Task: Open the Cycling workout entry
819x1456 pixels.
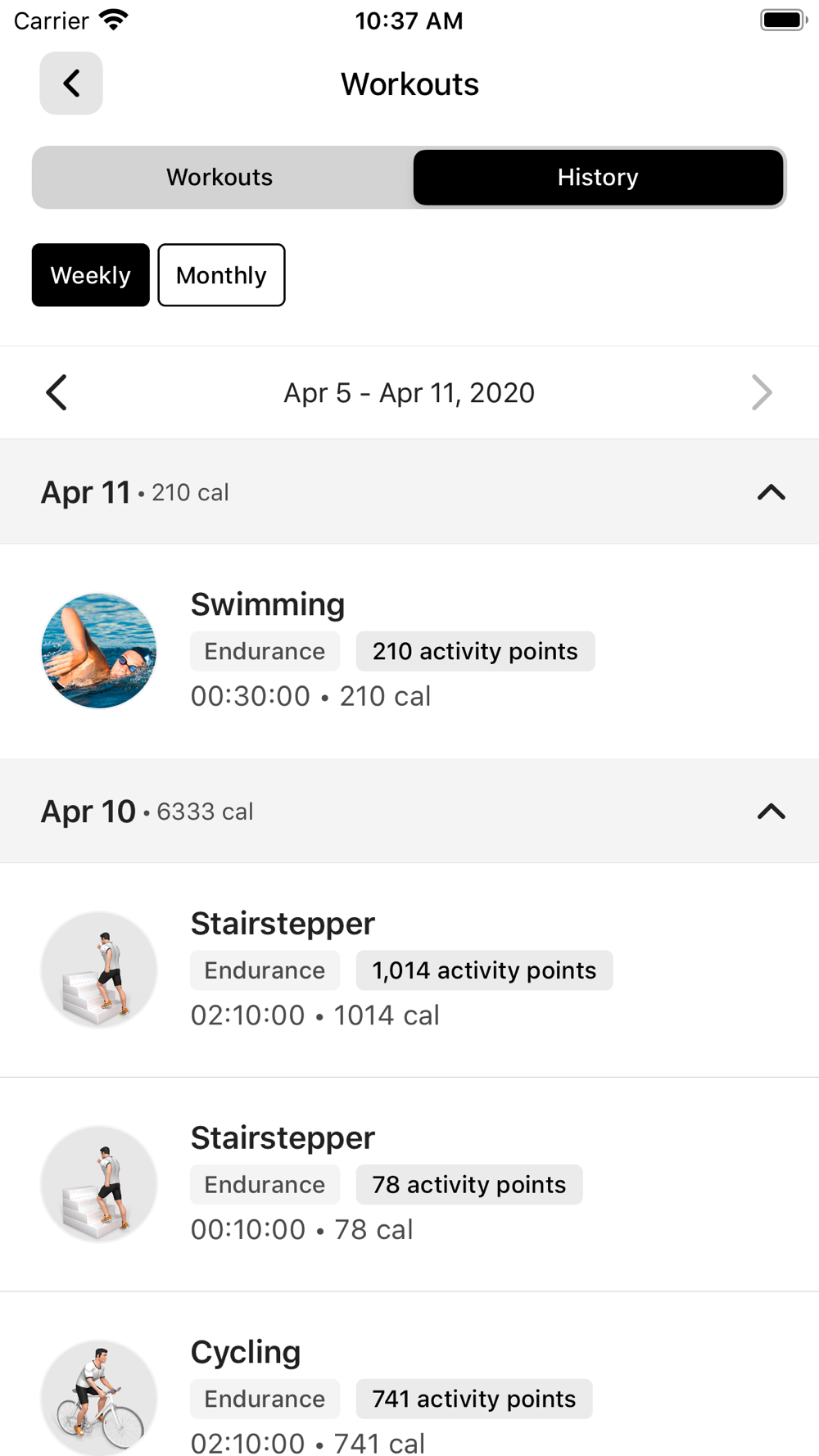Action: (246, 1353)
